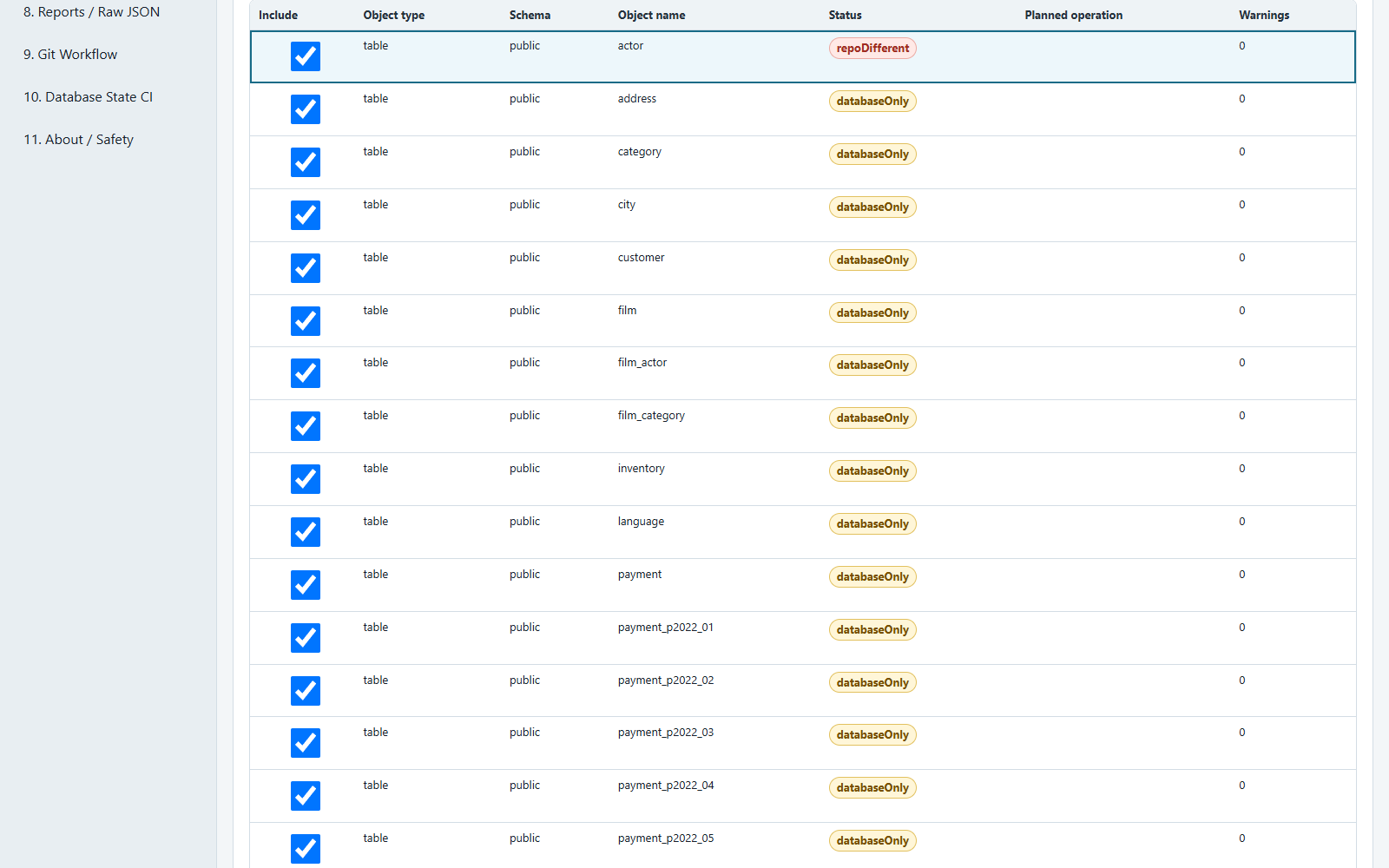This screenshot has width=1389, height=868.
Task: Select the city object name
Action: pyautogui.click(x=627, y=205)
